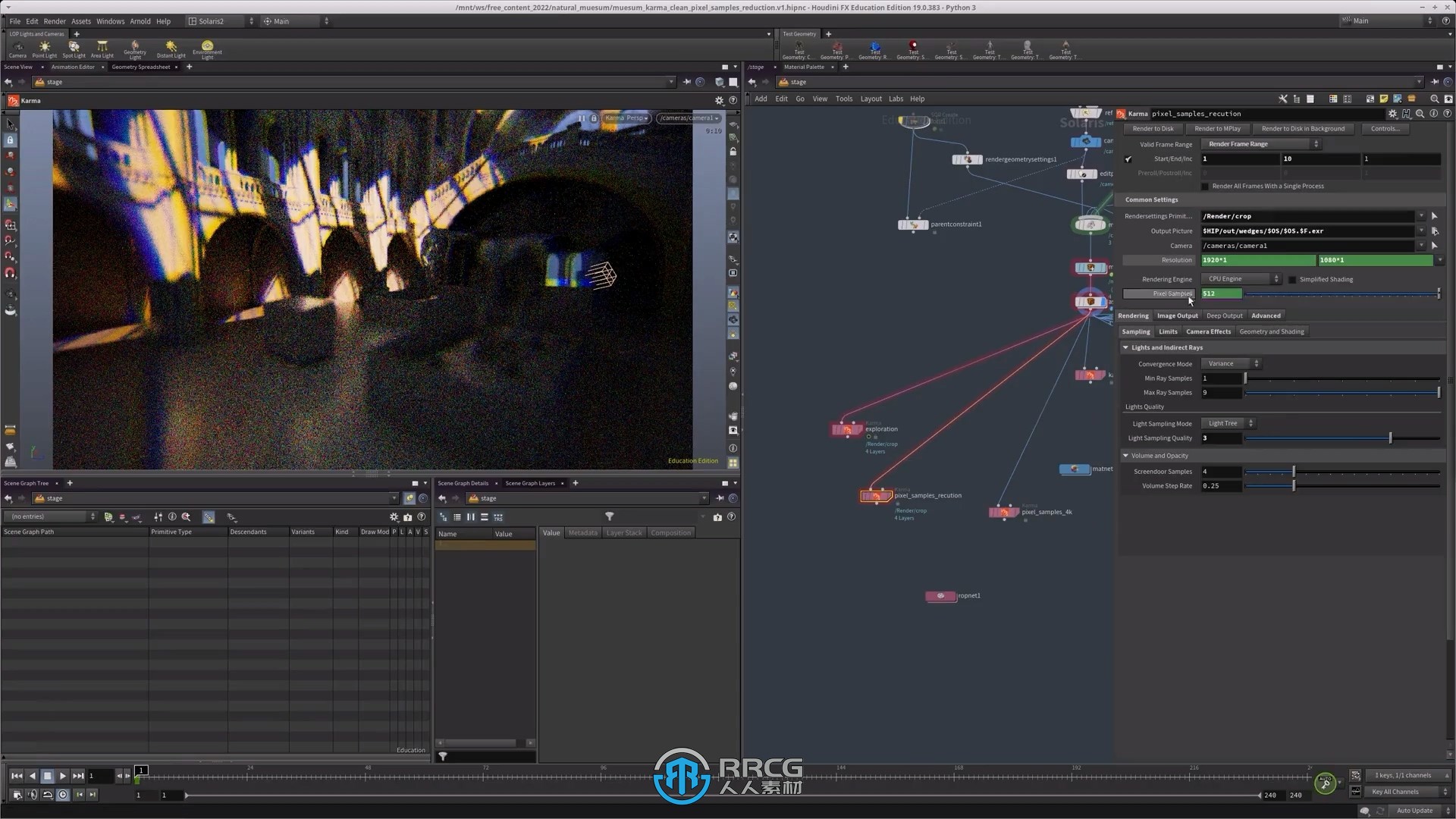1456x819 pixels.
Task: Open the Karma viewport display options gear
Action: click(x=719, y=100)
